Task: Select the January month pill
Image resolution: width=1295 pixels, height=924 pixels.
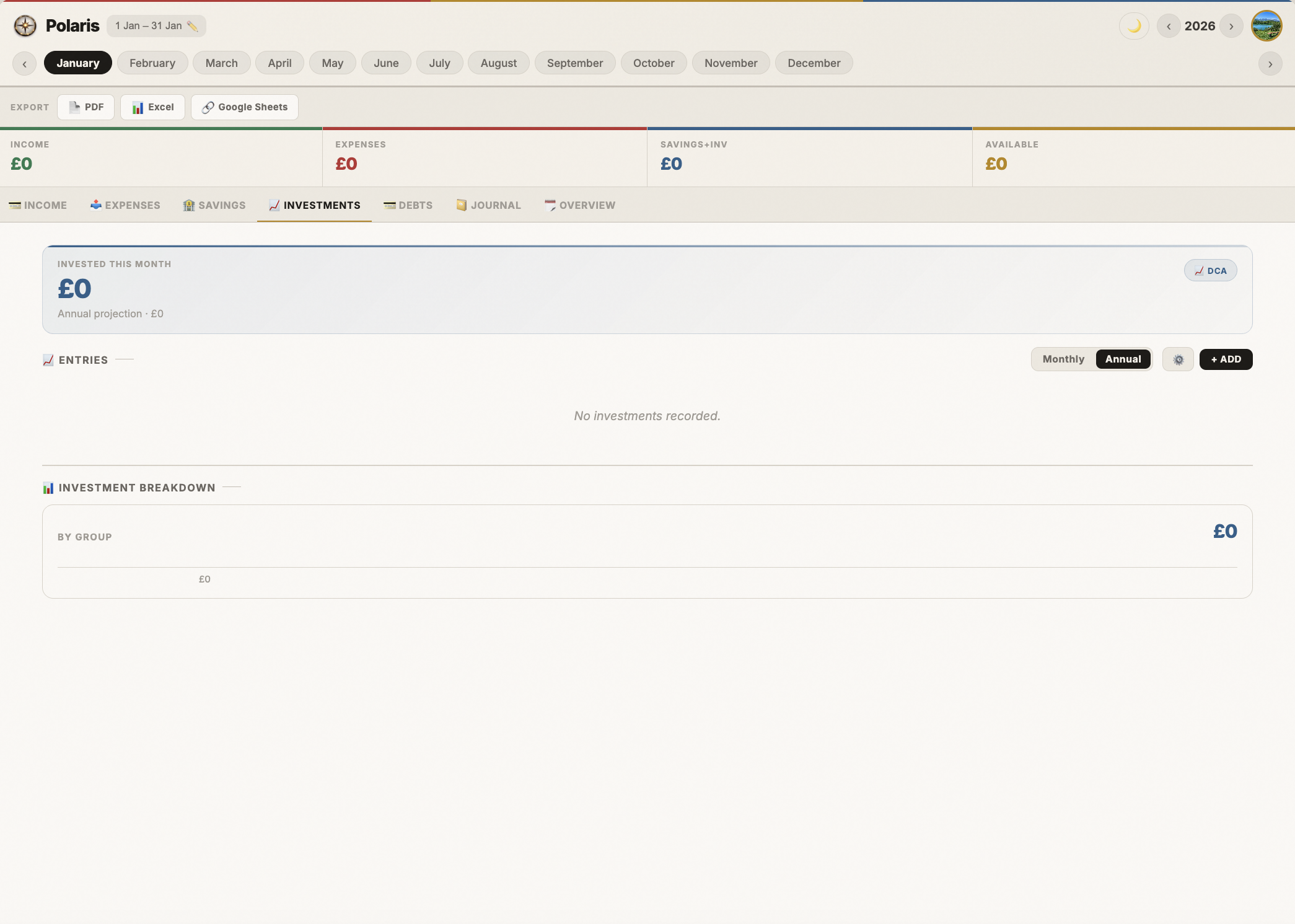Action: tap(78, 63)
